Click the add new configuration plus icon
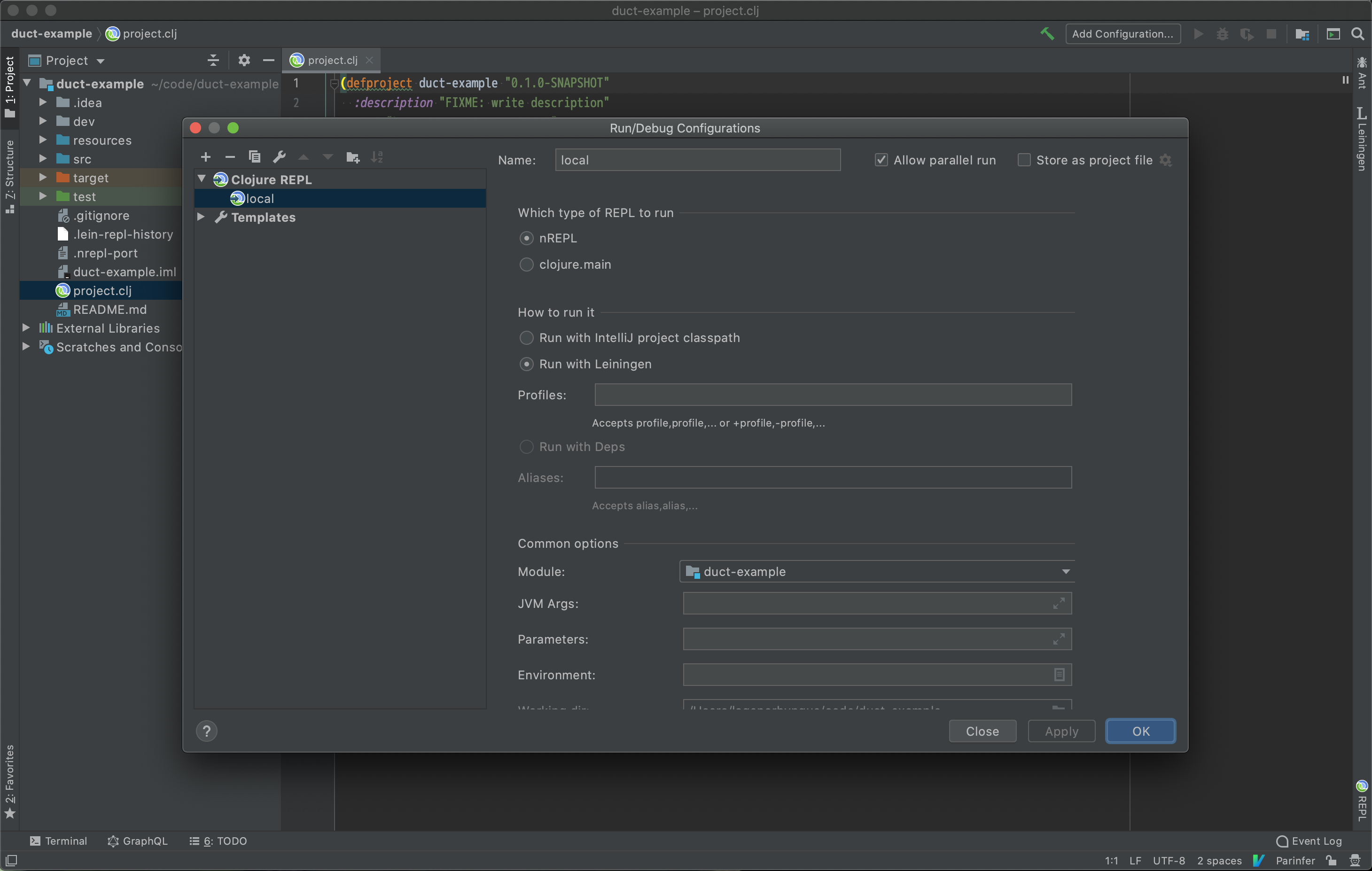This screenshot has height=871, width=1372. 206,156
